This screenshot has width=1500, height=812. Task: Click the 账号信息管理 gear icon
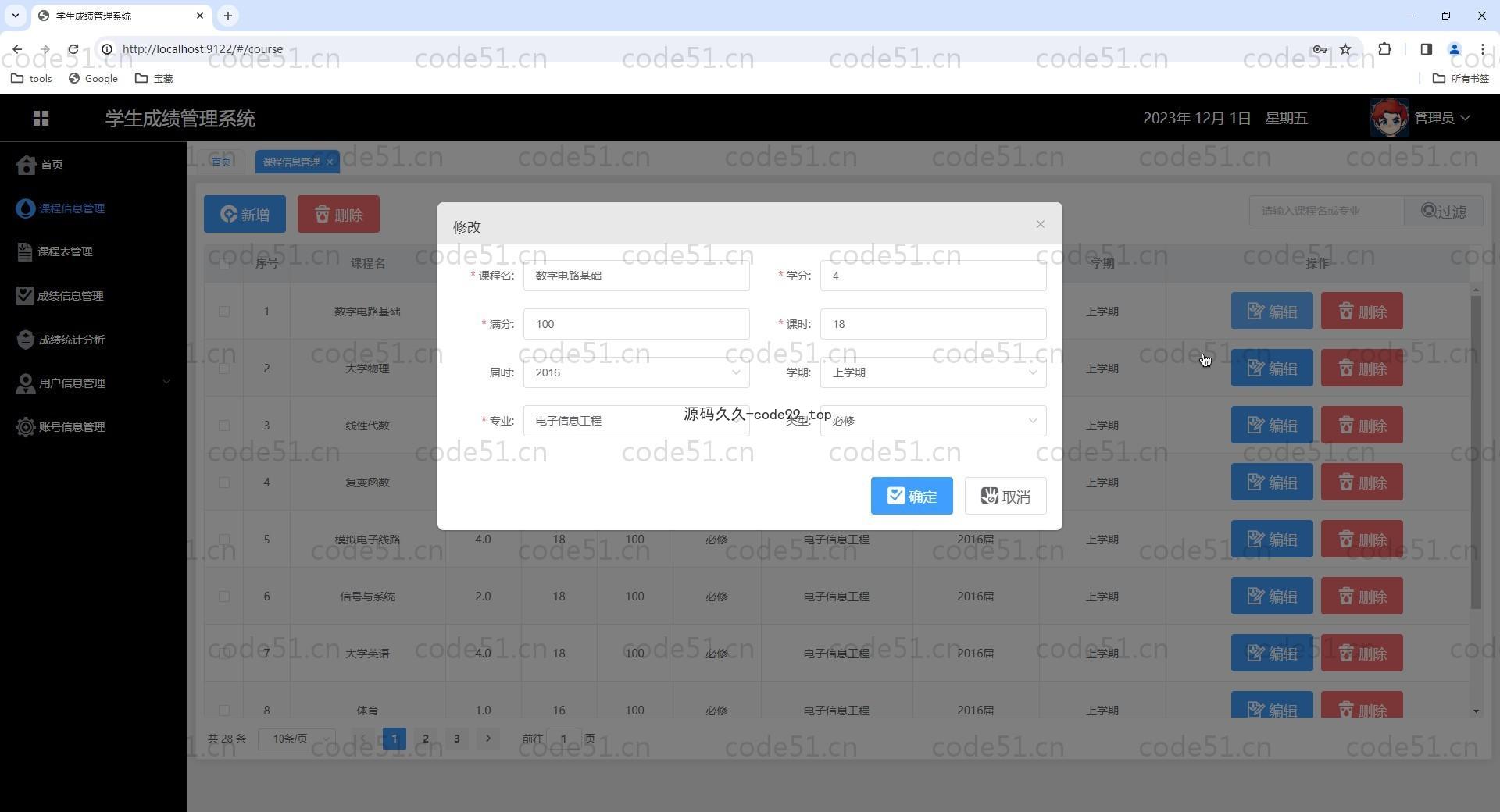pos(26,427)
